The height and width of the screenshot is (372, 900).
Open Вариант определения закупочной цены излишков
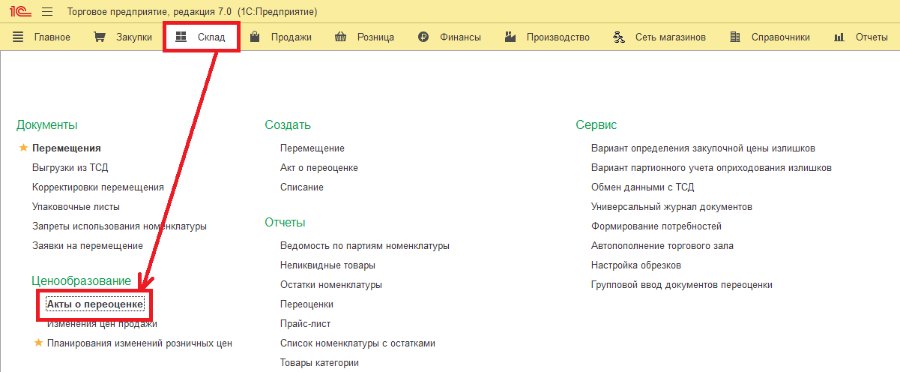click(x=703, y=148)
